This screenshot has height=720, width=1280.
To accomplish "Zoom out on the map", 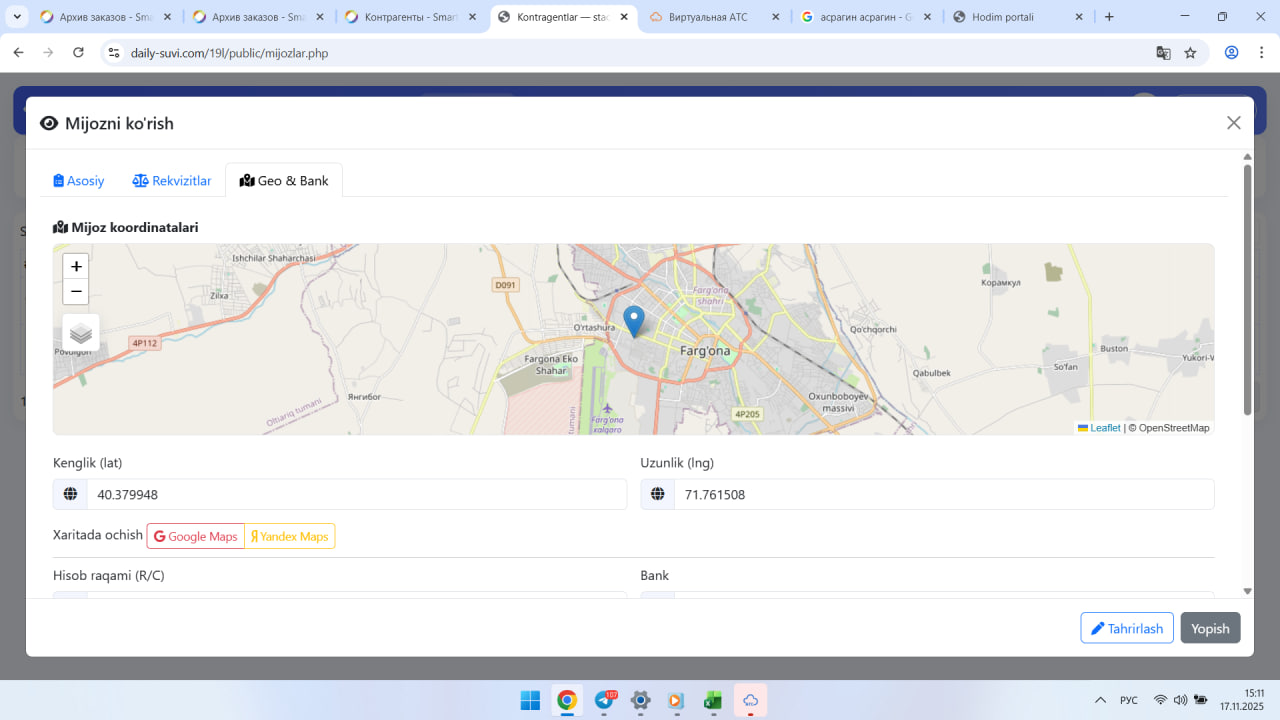I will tap(76, 292).
